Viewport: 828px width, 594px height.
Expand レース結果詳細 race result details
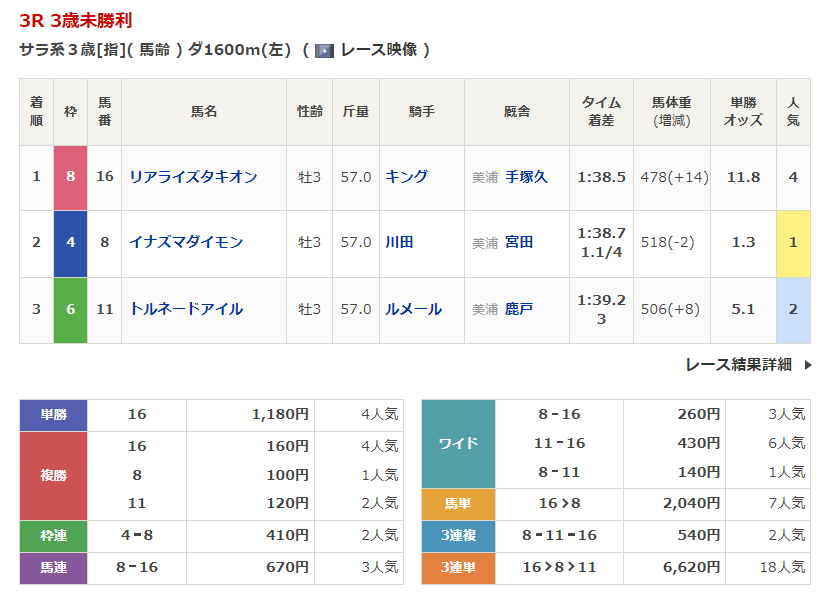tap(738, 365)
